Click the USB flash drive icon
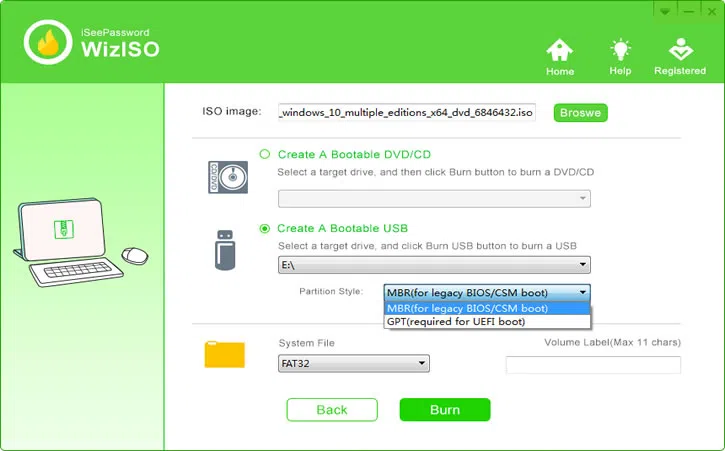This screenshot has width=725, height=451. point(225,249)
